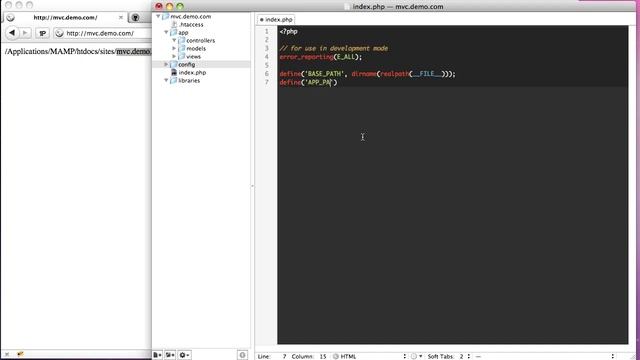This screenshot has height=360, width=640.
Task: Click the Line number field in status bar
Action: pyautogui.click(x=272, y=356)
